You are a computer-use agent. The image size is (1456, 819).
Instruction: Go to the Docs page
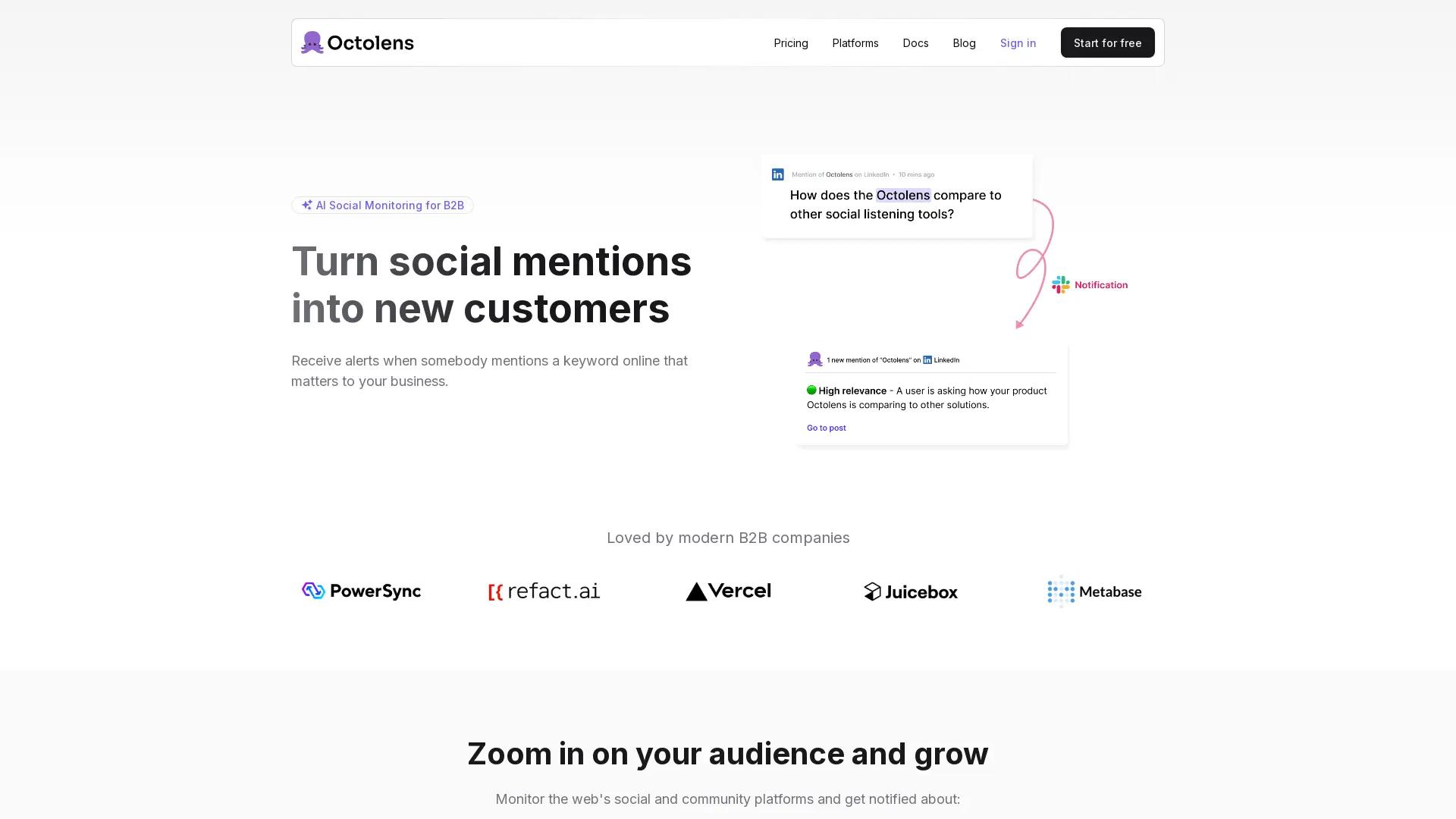pyautogui.click(x=915, y=43)
